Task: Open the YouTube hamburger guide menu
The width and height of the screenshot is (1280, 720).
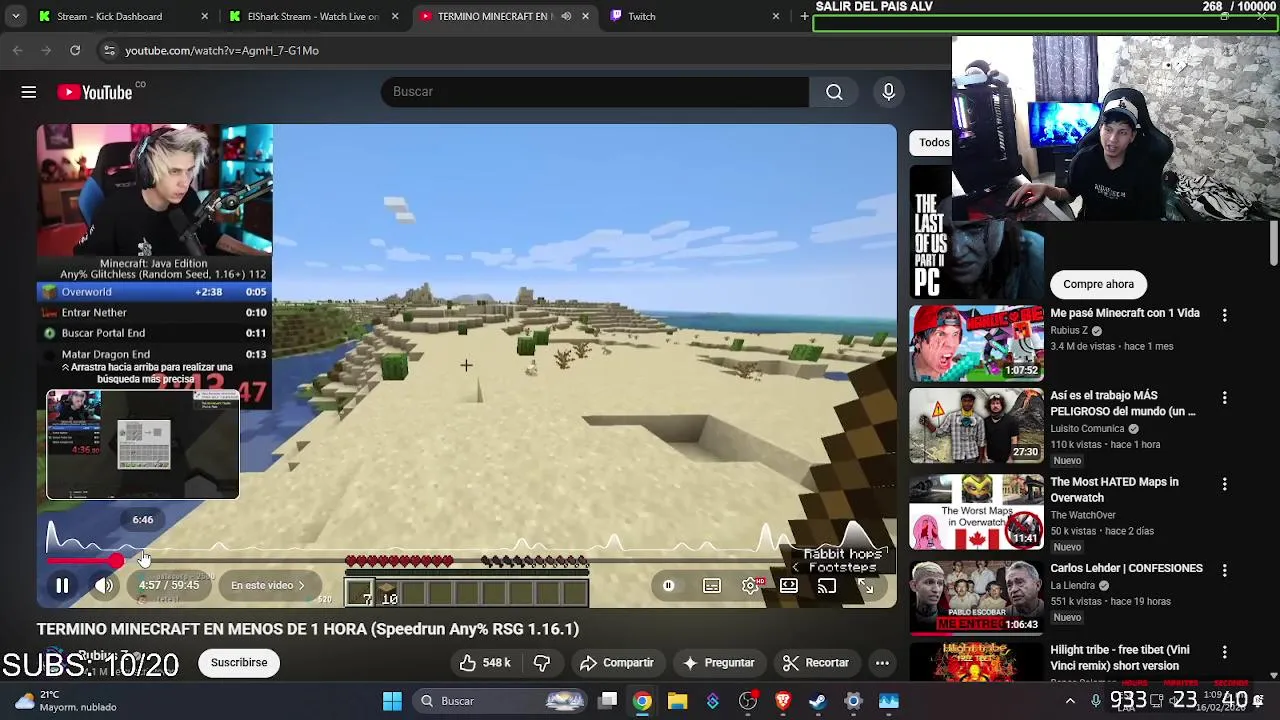Action: pyautogui.click(x=29, y=92)
